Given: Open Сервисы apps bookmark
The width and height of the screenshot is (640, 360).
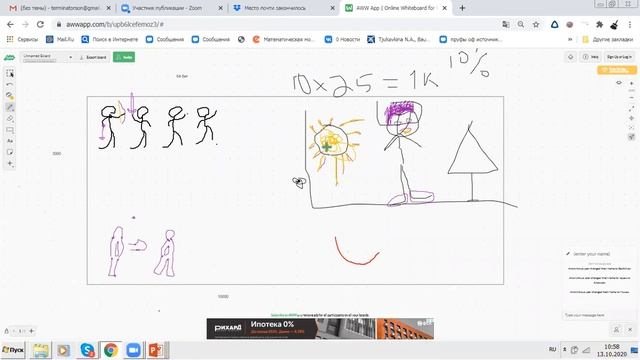Looking at the screenshot, I should pos(22,40).
